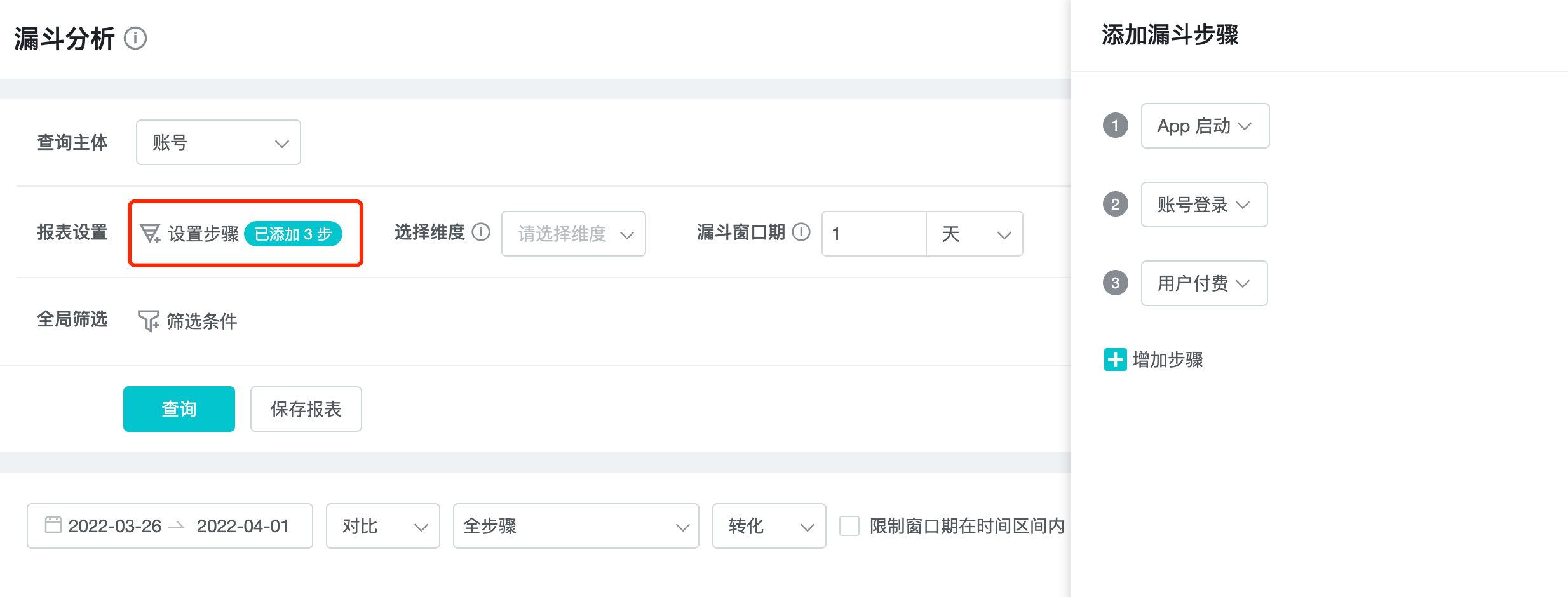
Task: Click the 保存报表 button
Action: [x=306, y=409]
